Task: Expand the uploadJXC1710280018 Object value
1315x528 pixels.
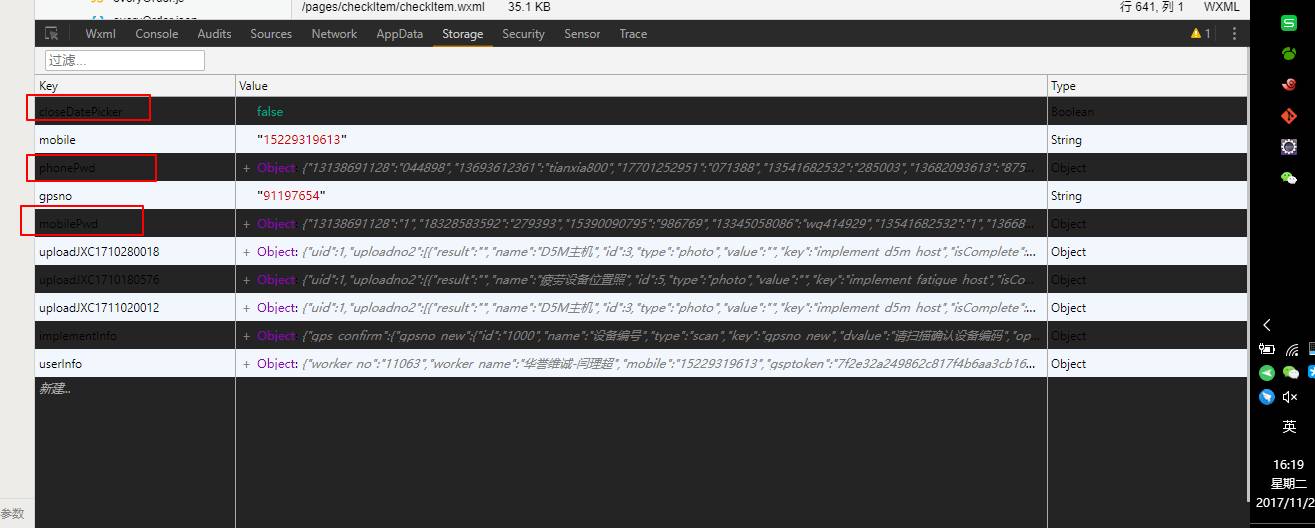Action: point(246,252)
